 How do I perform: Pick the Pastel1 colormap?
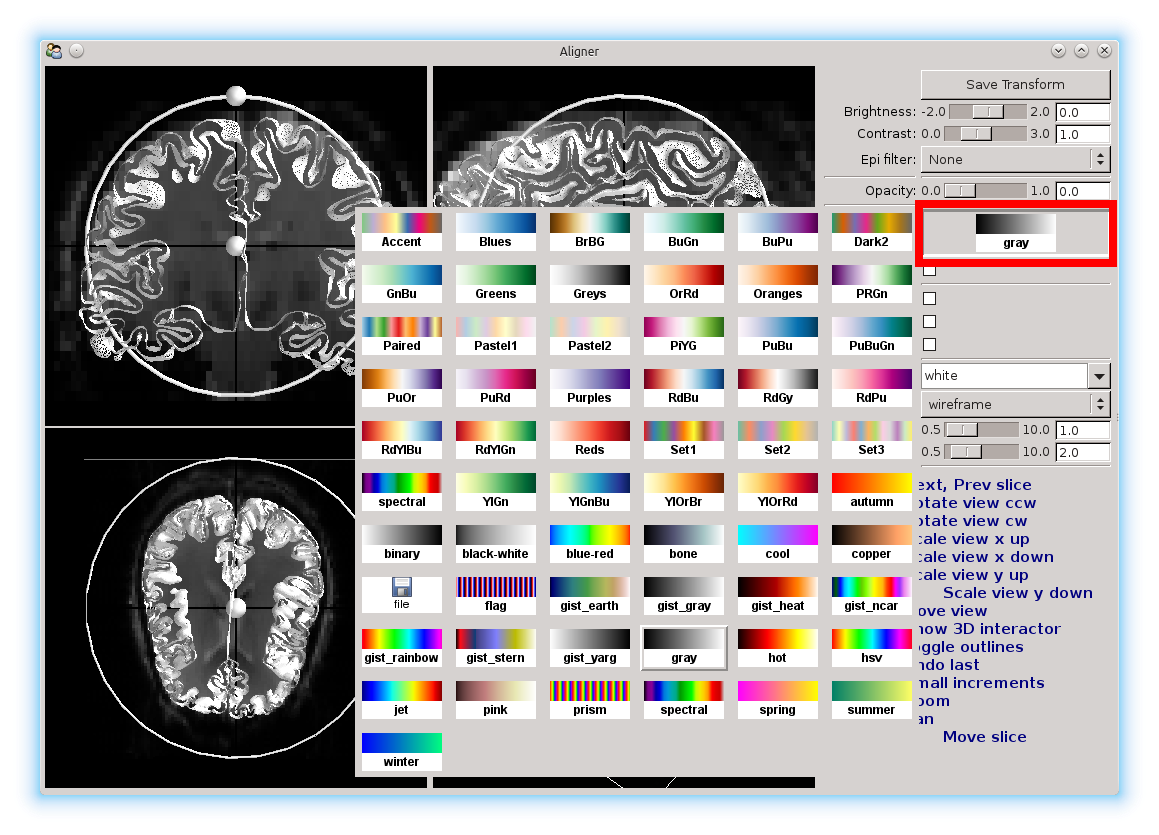pos(495,335)
